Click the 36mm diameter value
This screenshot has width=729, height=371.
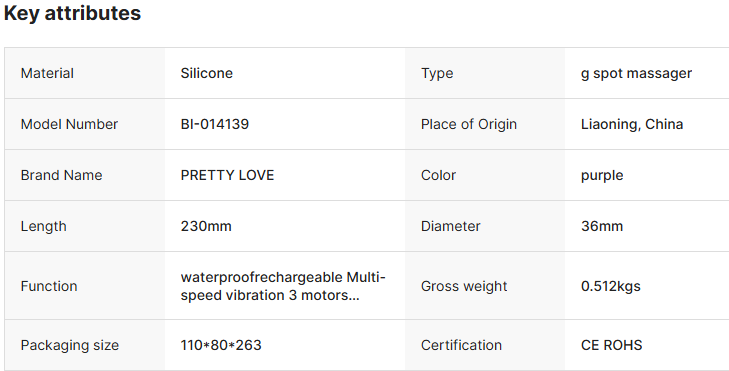pos(602,226)
